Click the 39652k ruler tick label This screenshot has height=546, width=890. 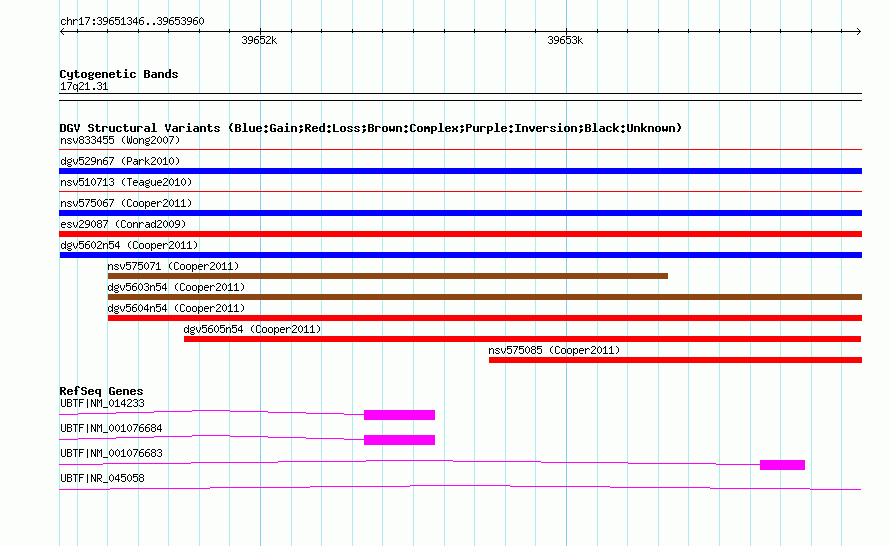[259, 40]
